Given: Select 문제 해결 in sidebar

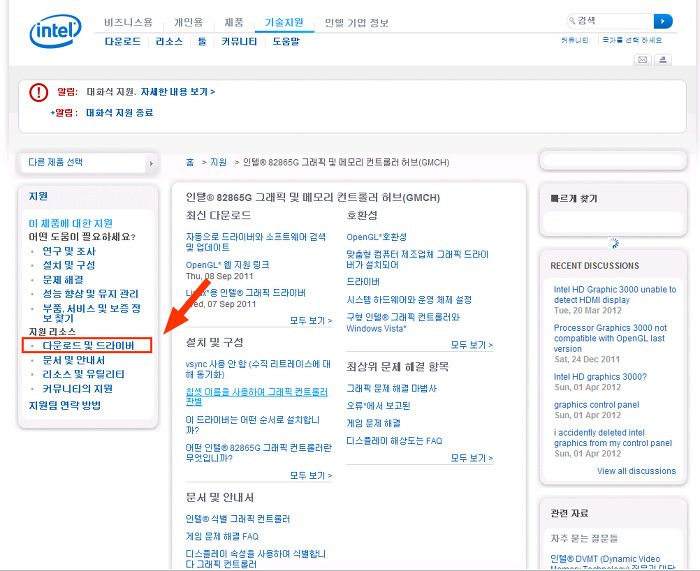Looking at the screenshot, I should click(x=63, y=280).
